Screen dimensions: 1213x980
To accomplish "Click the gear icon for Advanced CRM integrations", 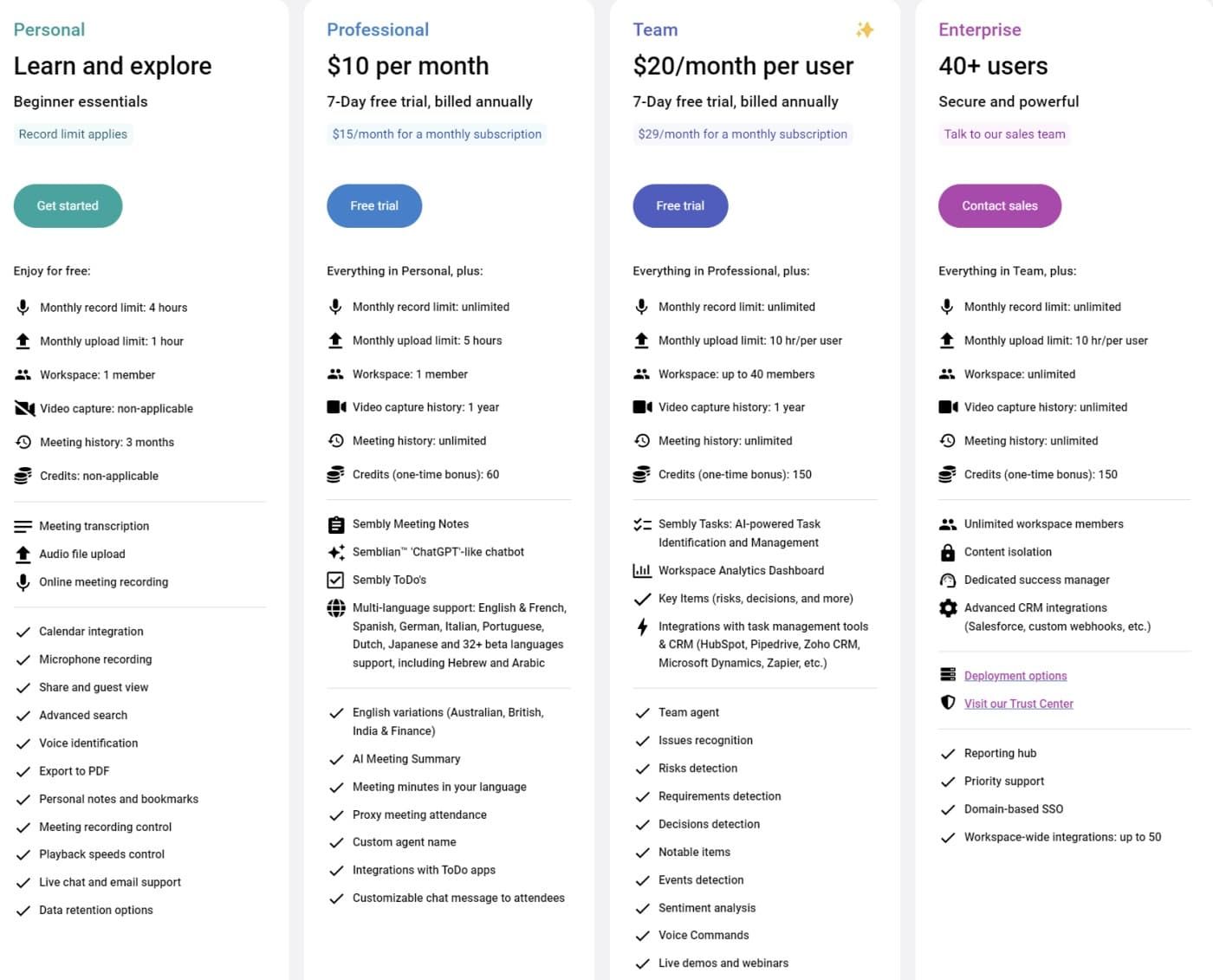I will click(x=947, y=607).
